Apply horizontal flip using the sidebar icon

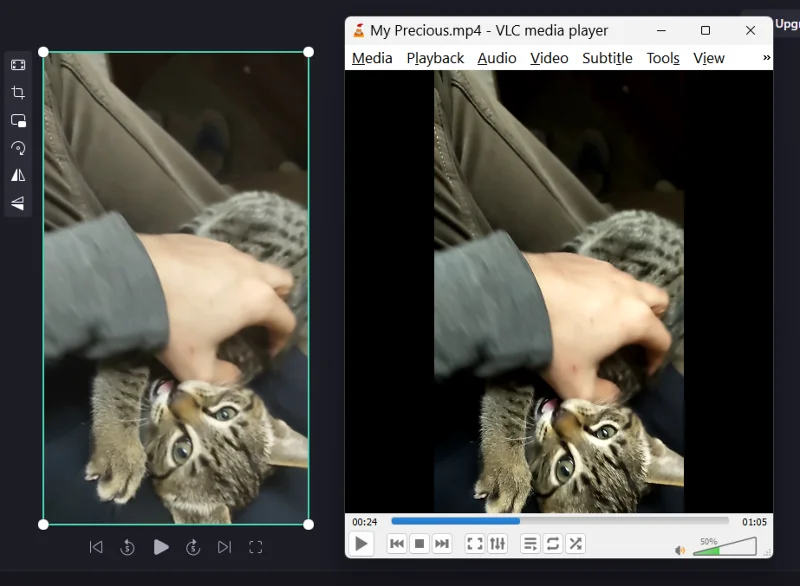pos(17,176)
